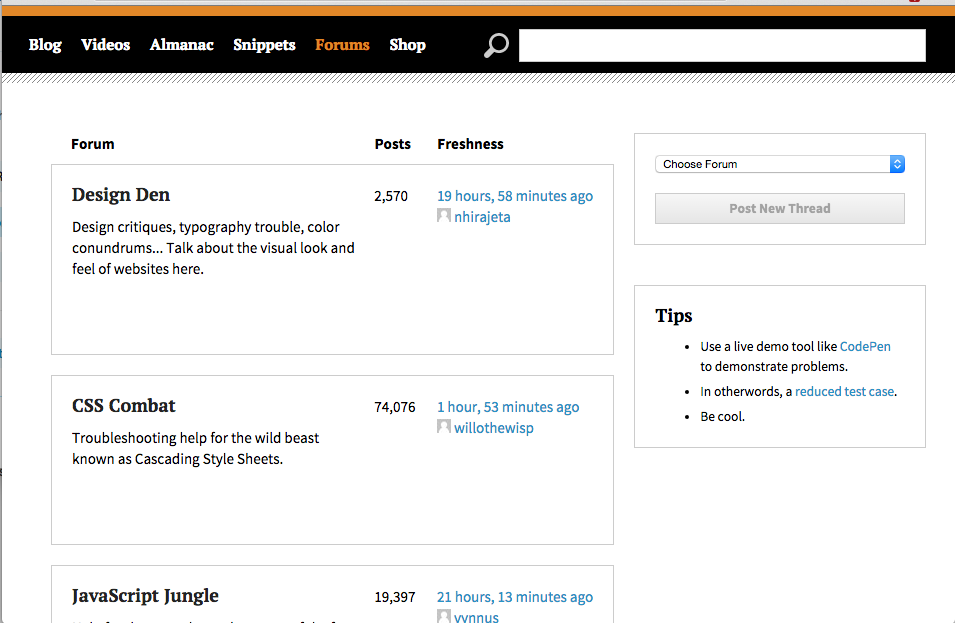Image resolution: width=955 pixels, height=623 pixels.
Task: Click the '1 hour, 53 minutes ago' timestamp
Action: pos(508,406)
